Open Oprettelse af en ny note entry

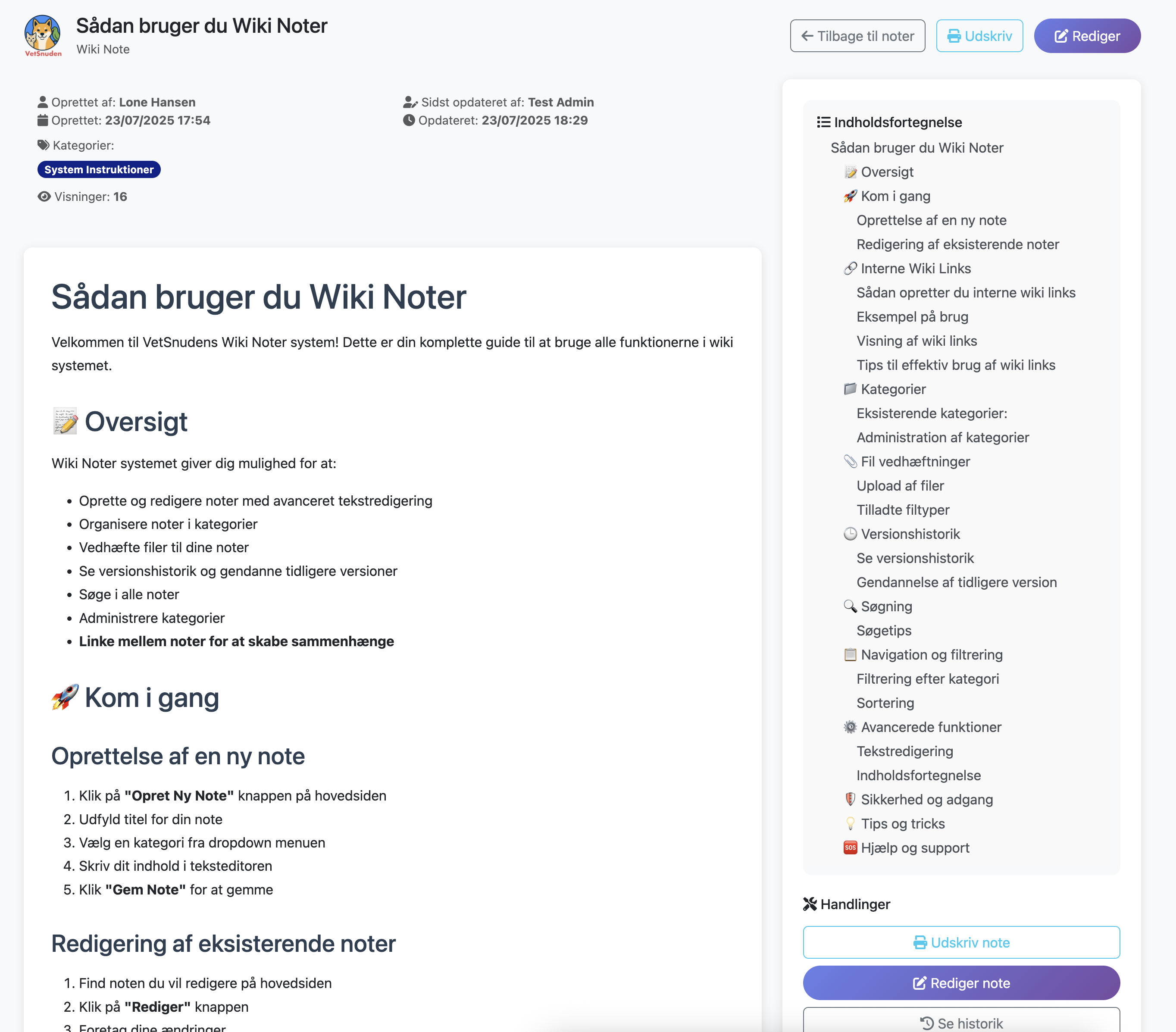[931, 220]
